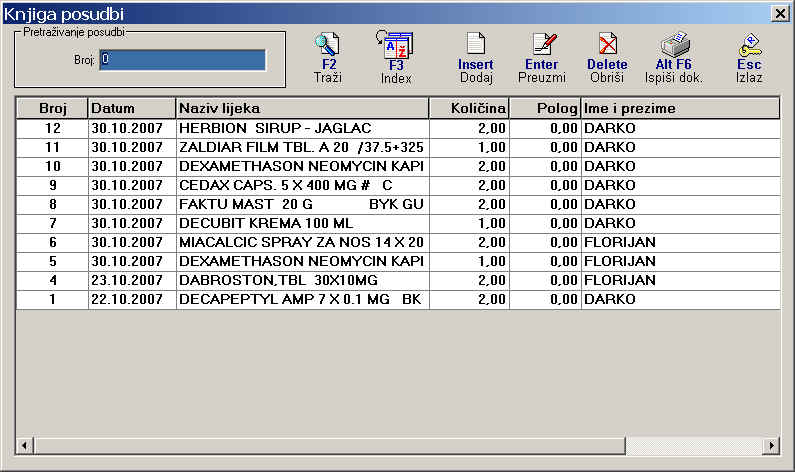Screen dimensions: 795x472
Task: Open the F3 Index sorting icon
Action: [x=395, y=45]
